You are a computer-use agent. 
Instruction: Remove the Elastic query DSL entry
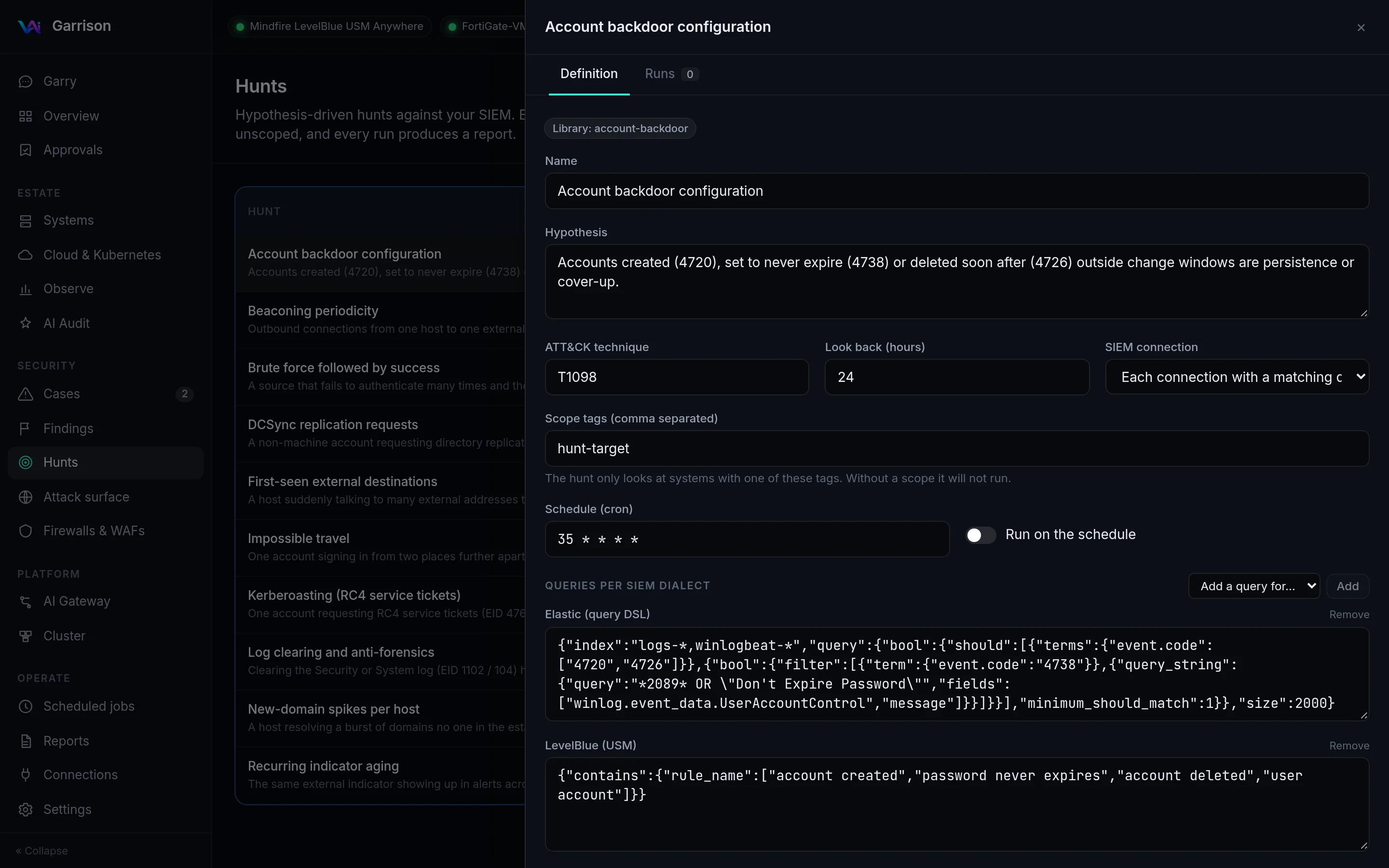(x=1349, y=615)
